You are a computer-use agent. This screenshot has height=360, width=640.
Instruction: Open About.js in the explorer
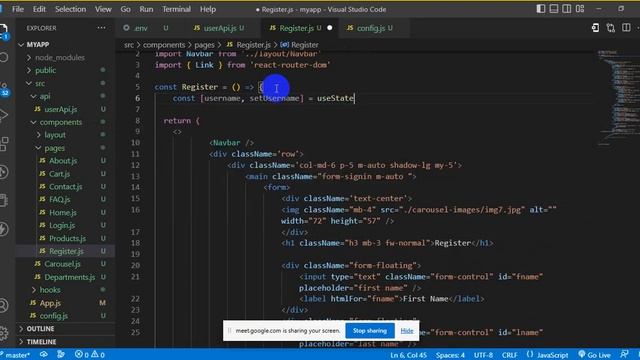[63, 161]
